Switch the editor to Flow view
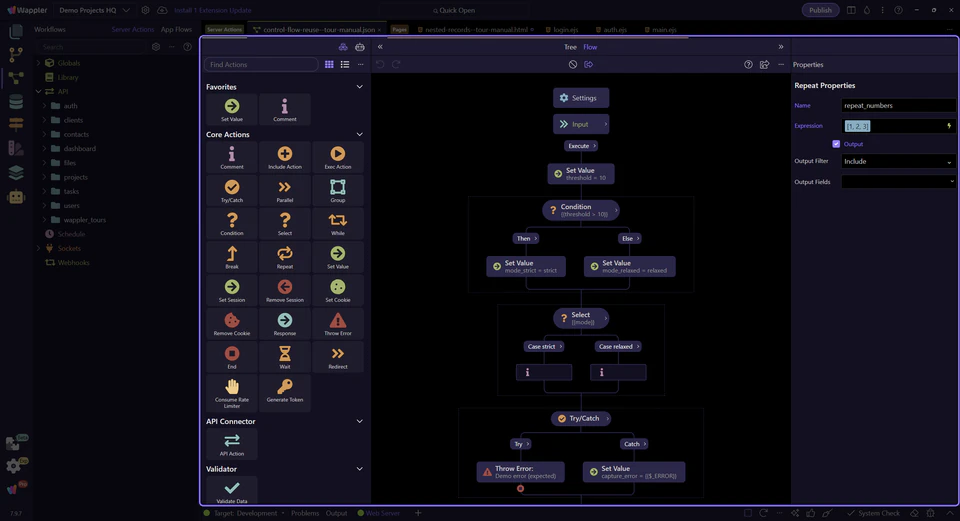Viewport: 960px width, 521px height. click(590, 47)
